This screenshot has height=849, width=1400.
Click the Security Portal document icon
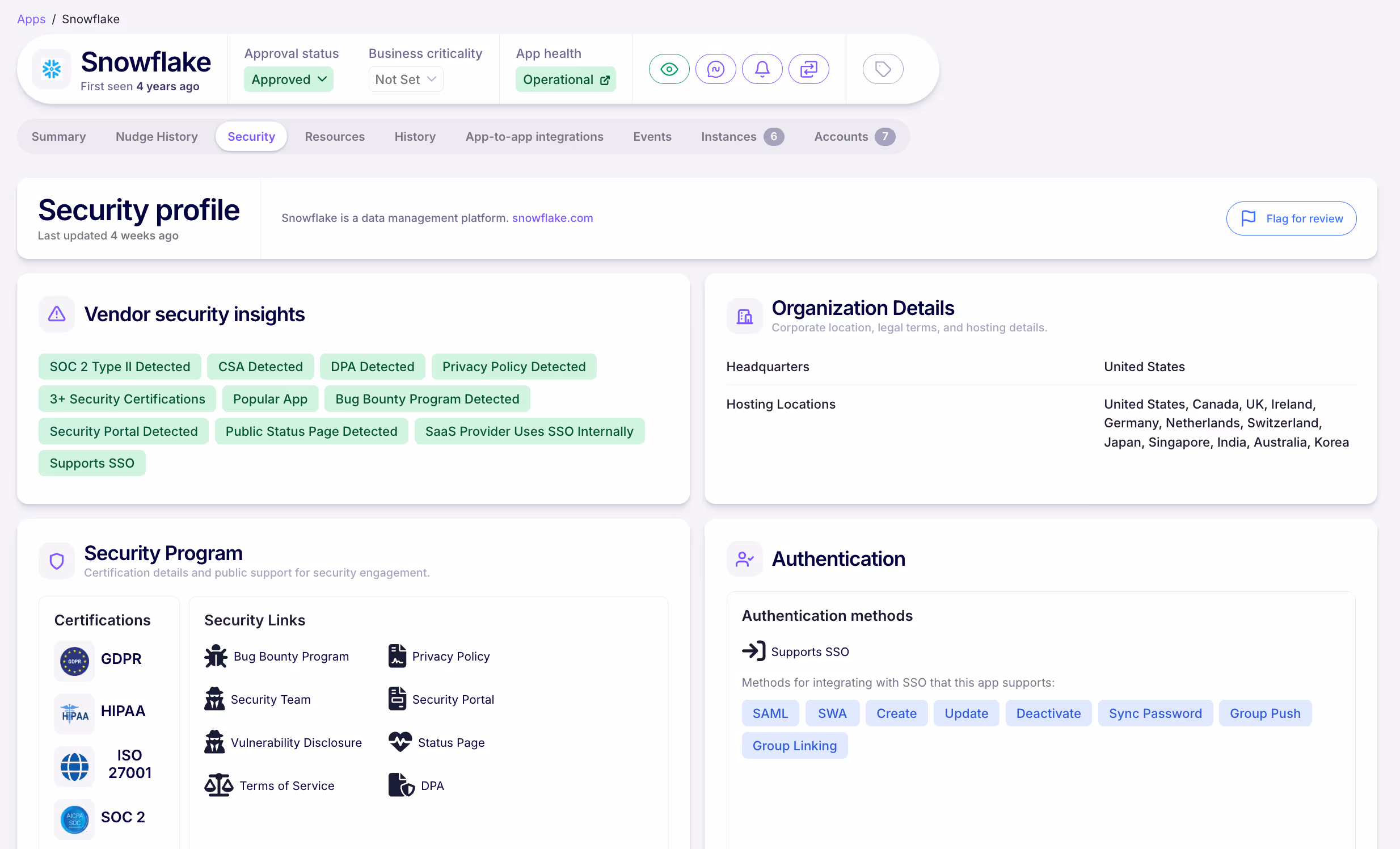[x=397, y=700]
